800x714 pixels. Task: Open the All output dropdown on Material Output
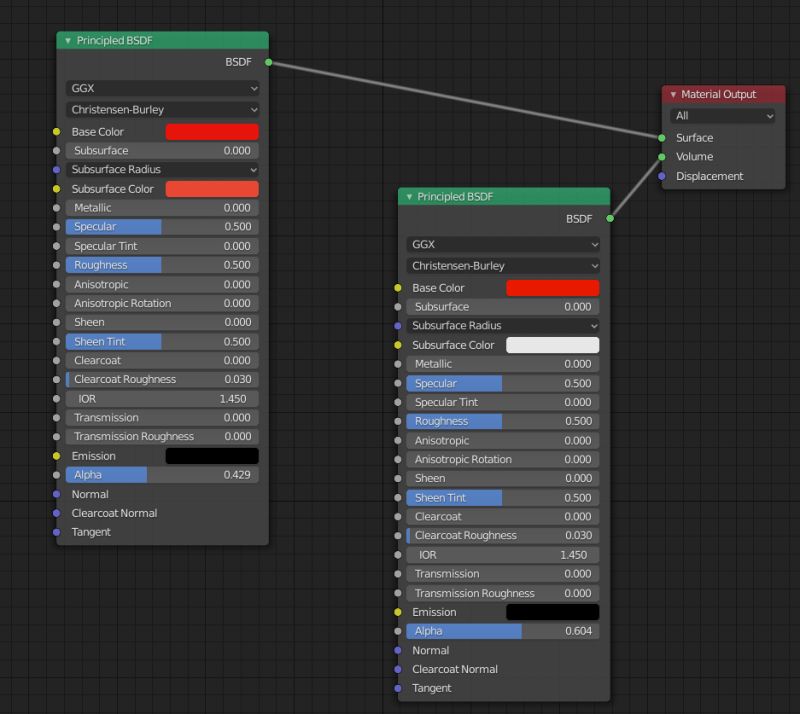(722, 116)
